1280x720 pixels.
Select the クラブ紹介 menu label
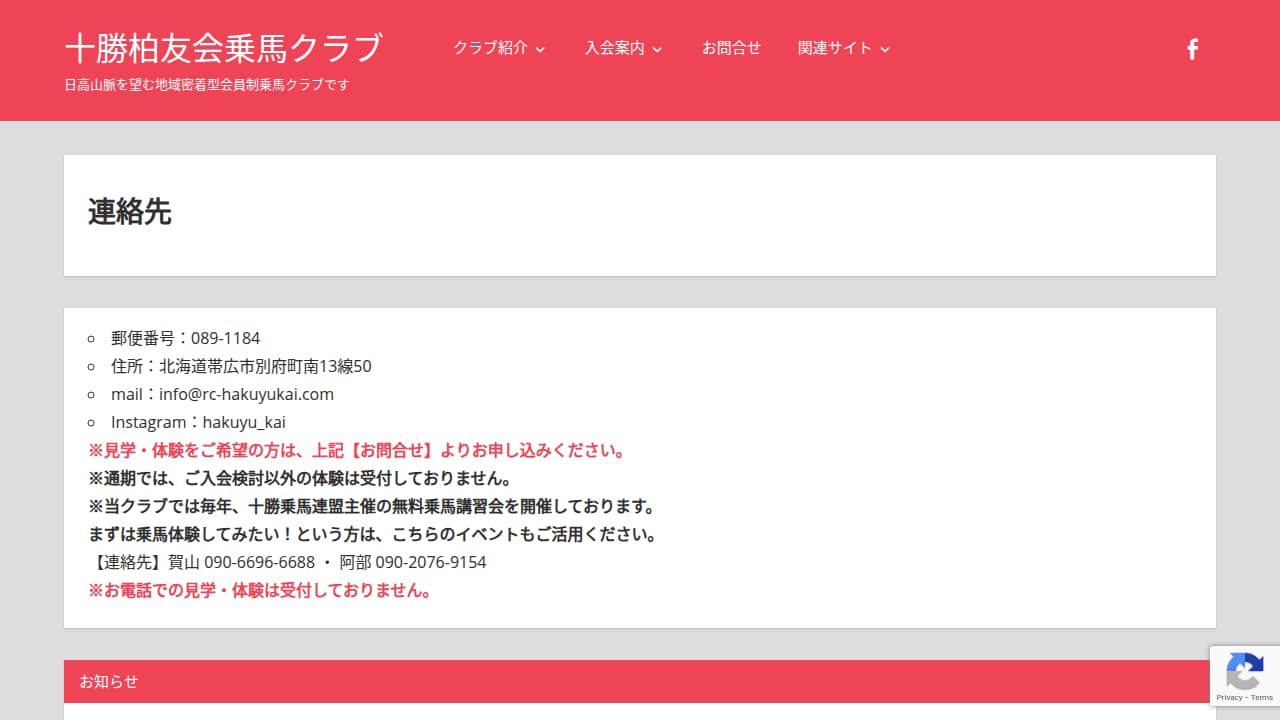pyautogui.click(x=490, y=48)
